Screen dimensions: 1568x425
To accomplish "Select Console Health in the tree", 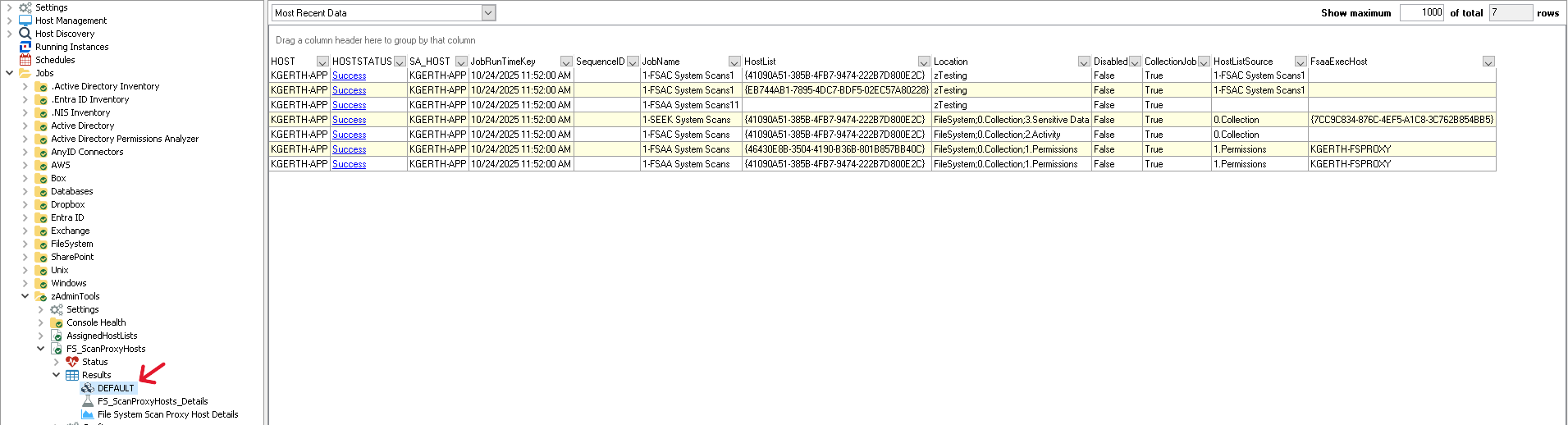I will pyautogui.click(x=96, y=322).
